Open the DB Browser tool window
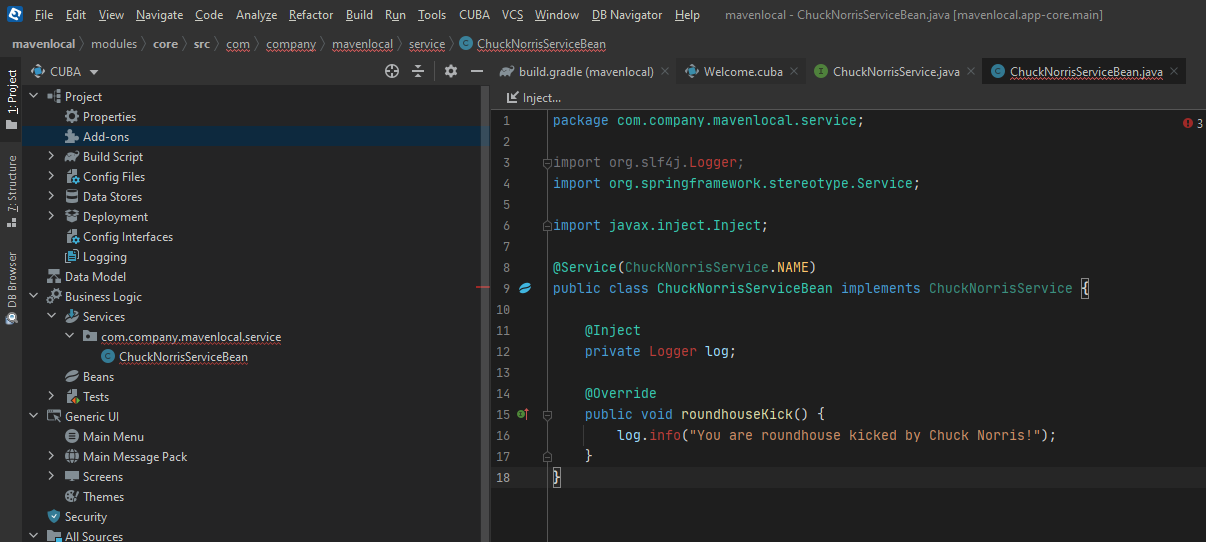The width and height of the screenshot is (1206, 542). (x=12, y=289)
